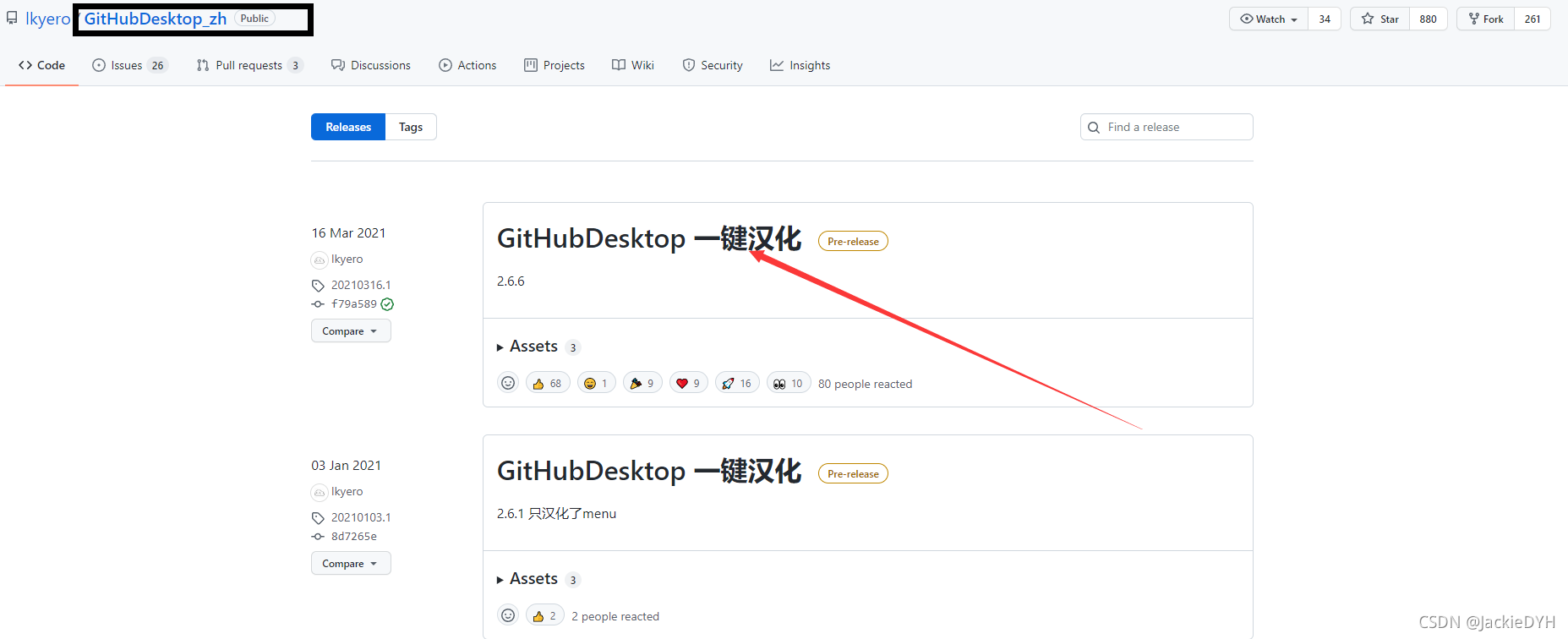
Task: Switch to Pull requests tab
Action: (249, 65)
